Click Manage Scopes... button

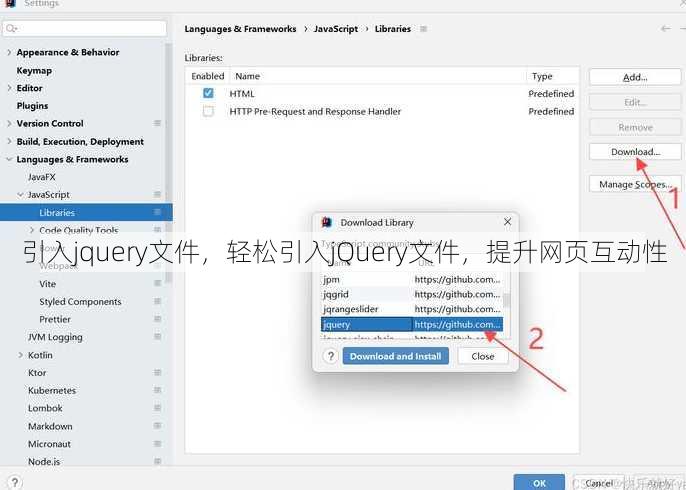point(635,184)
